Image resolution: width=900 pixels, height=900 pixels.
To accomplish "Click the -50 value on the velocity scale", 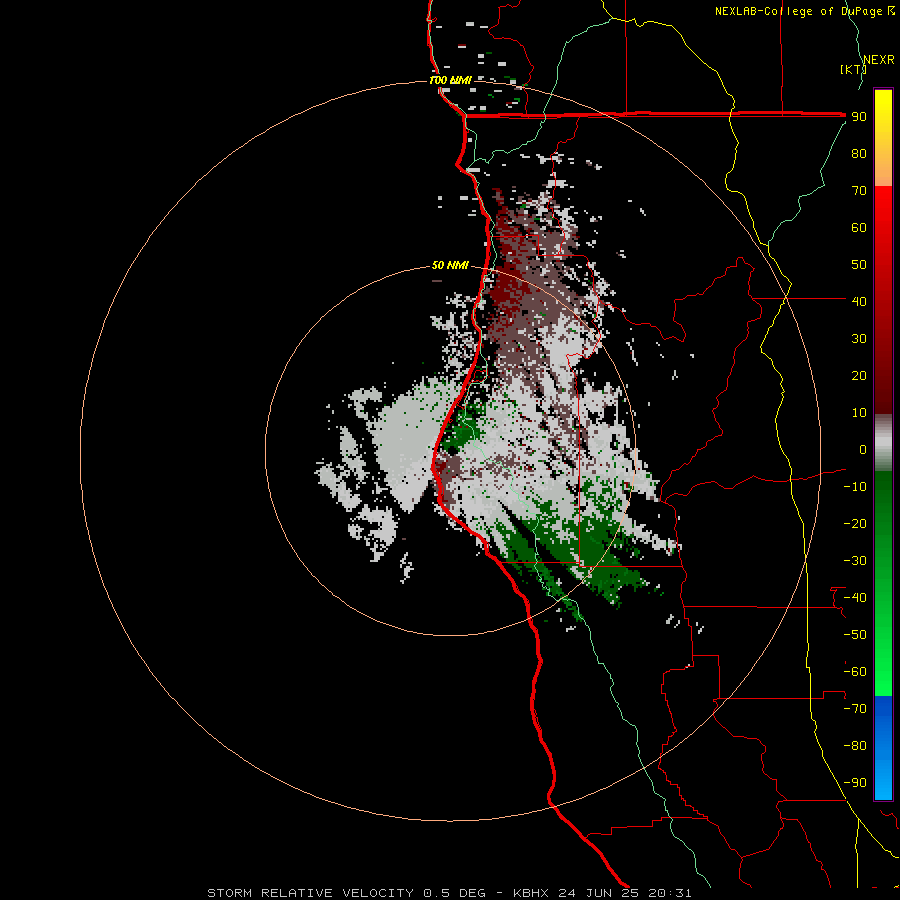I will [x=855, y=634].
